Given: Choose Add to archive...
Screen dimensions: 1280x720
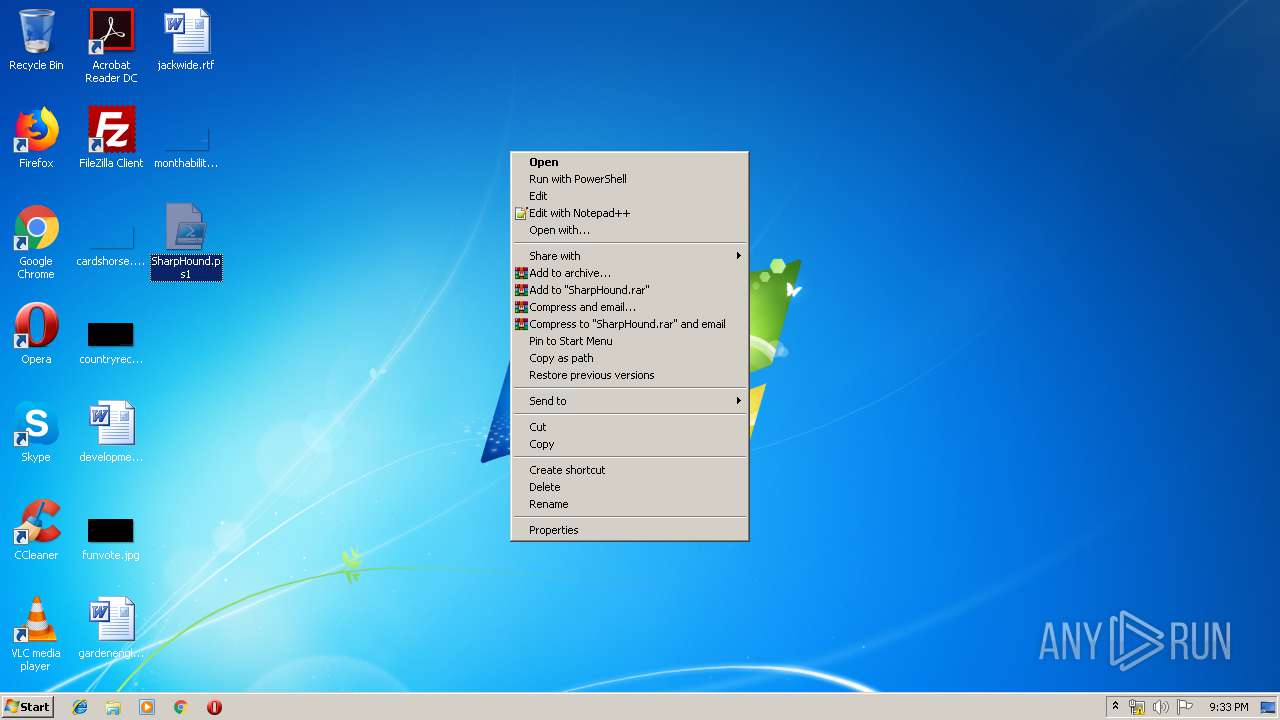Looking at the screenshot, I should (x=629, y=273).
